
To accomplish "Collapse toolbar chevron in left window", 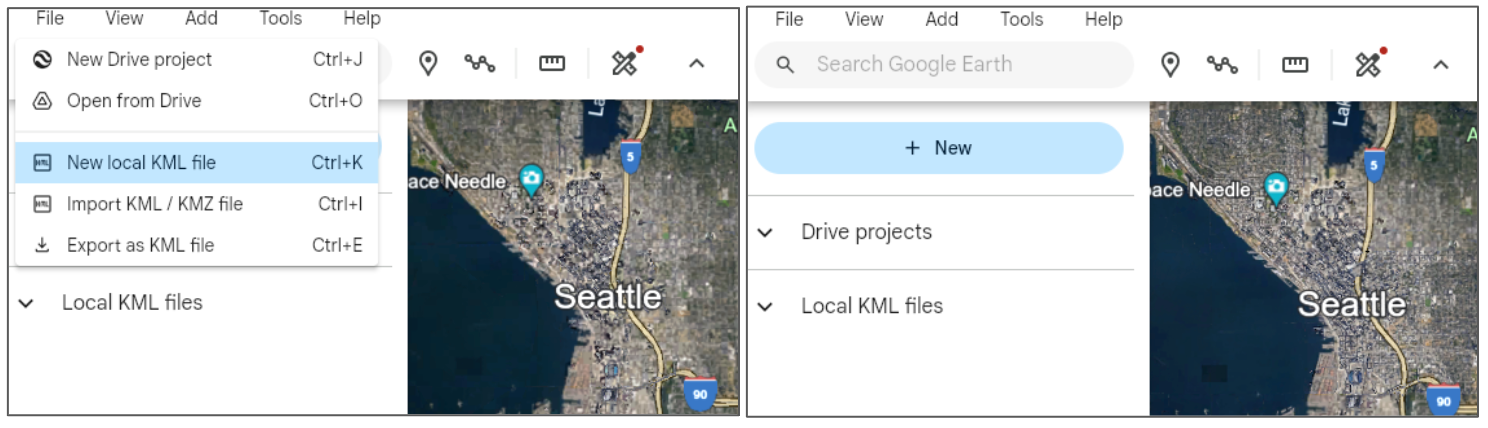I will tap(697, 64).
